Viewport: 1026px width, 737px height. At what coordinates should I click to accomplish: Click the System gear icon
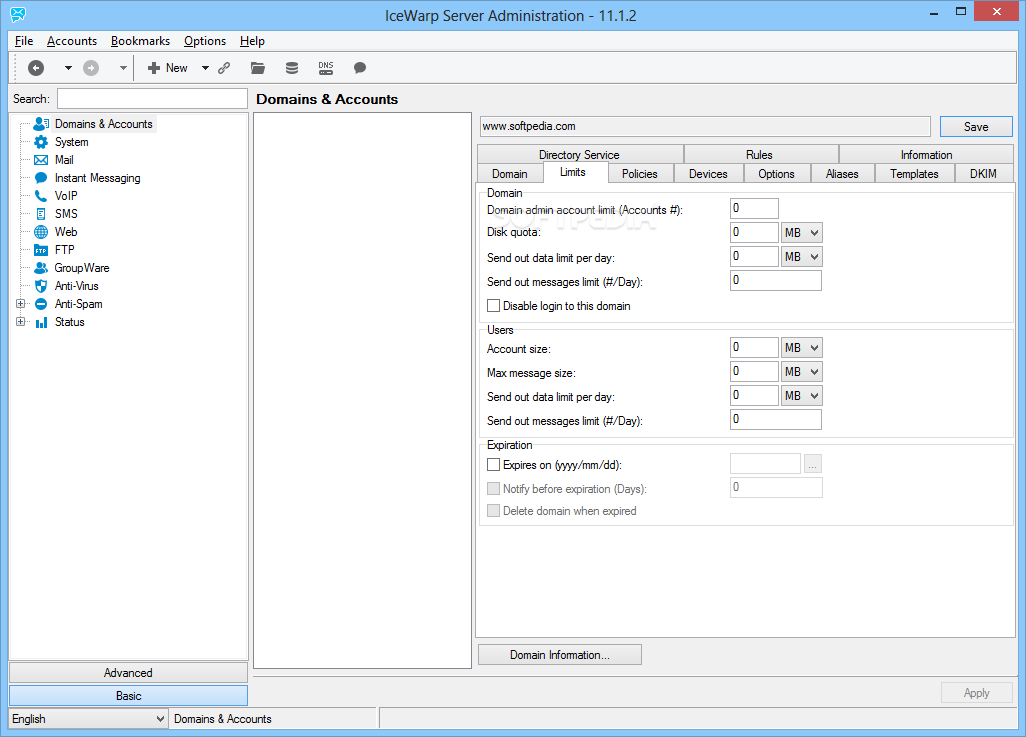tap(41, 141)
